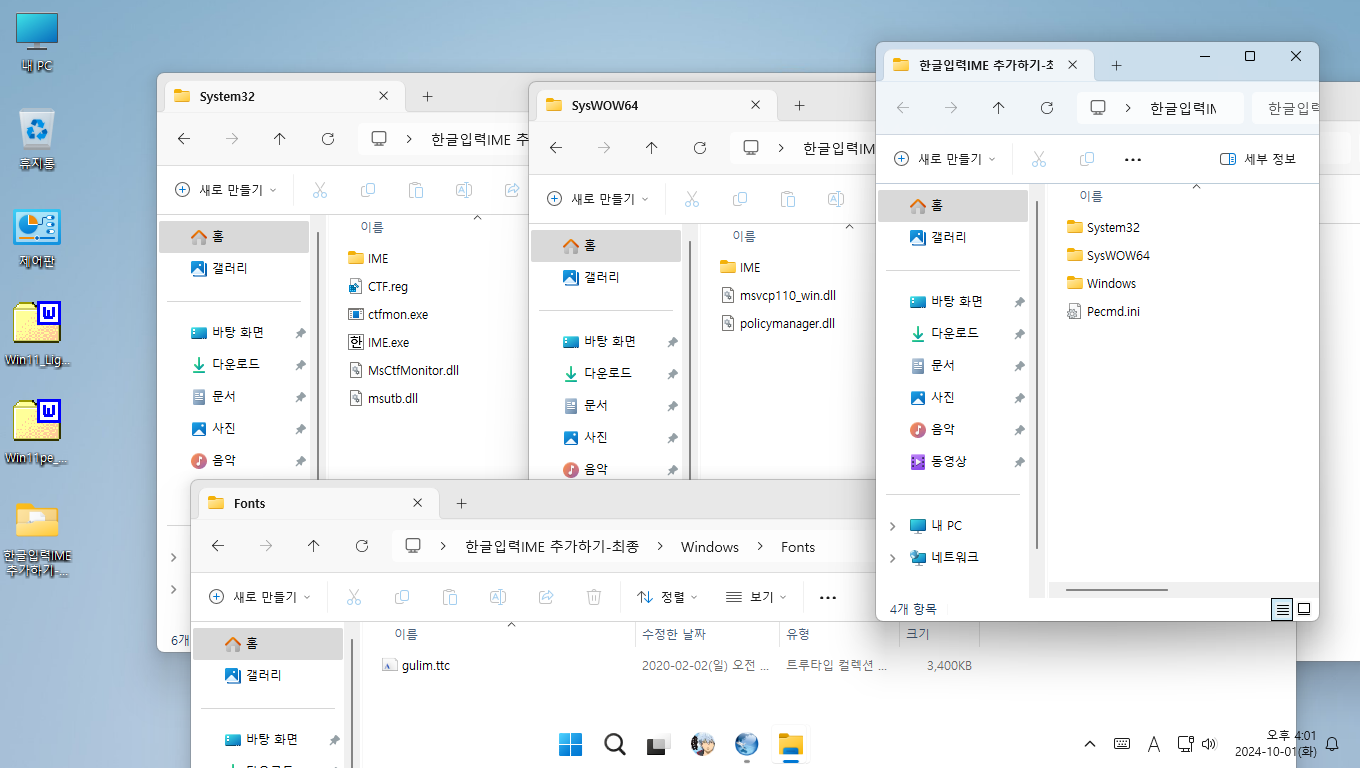Image resolution: width=1360 pixels, height=768 pixels.
Task: Sort by 유형 column in Fonts window
Action: tap(839, 634)
